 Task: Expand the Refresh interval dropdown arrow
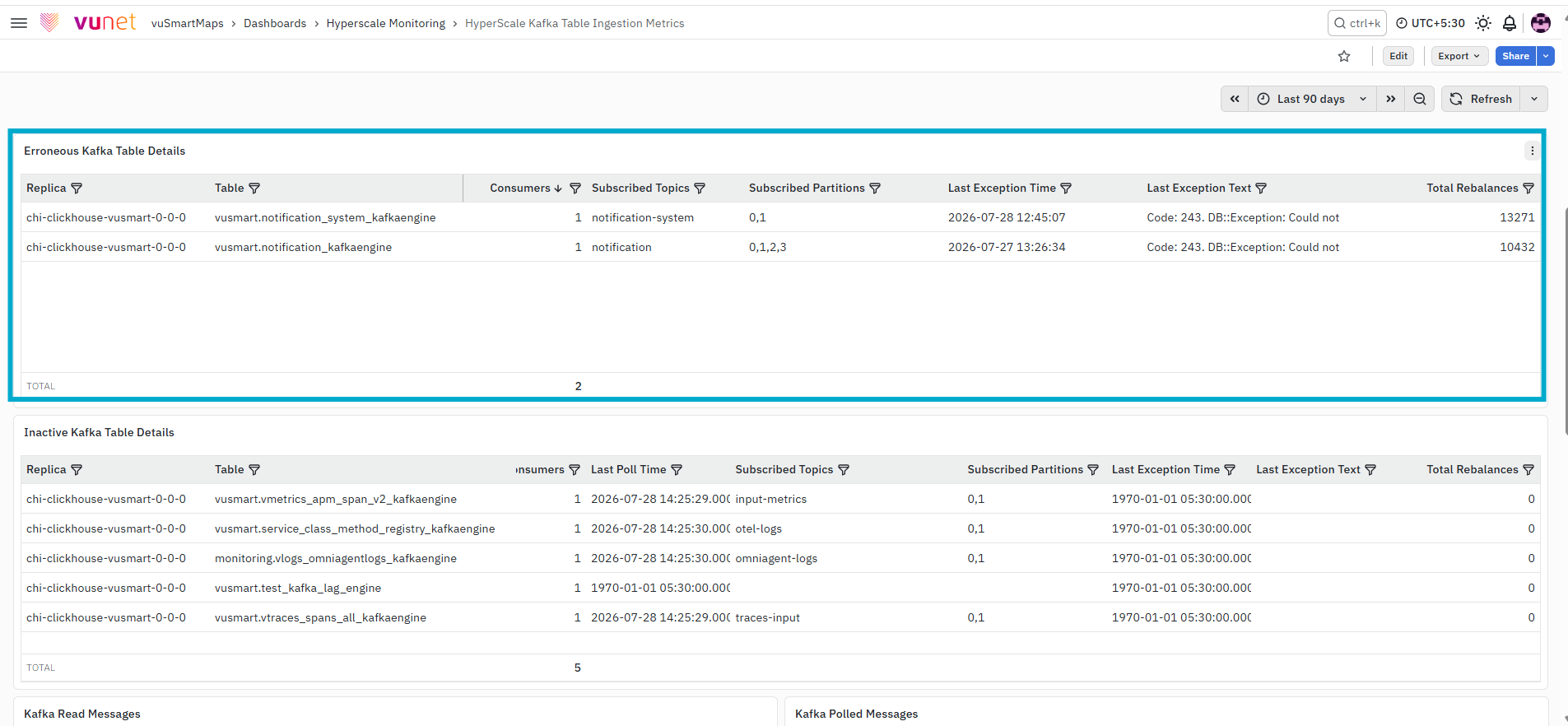coord(1534,99)
